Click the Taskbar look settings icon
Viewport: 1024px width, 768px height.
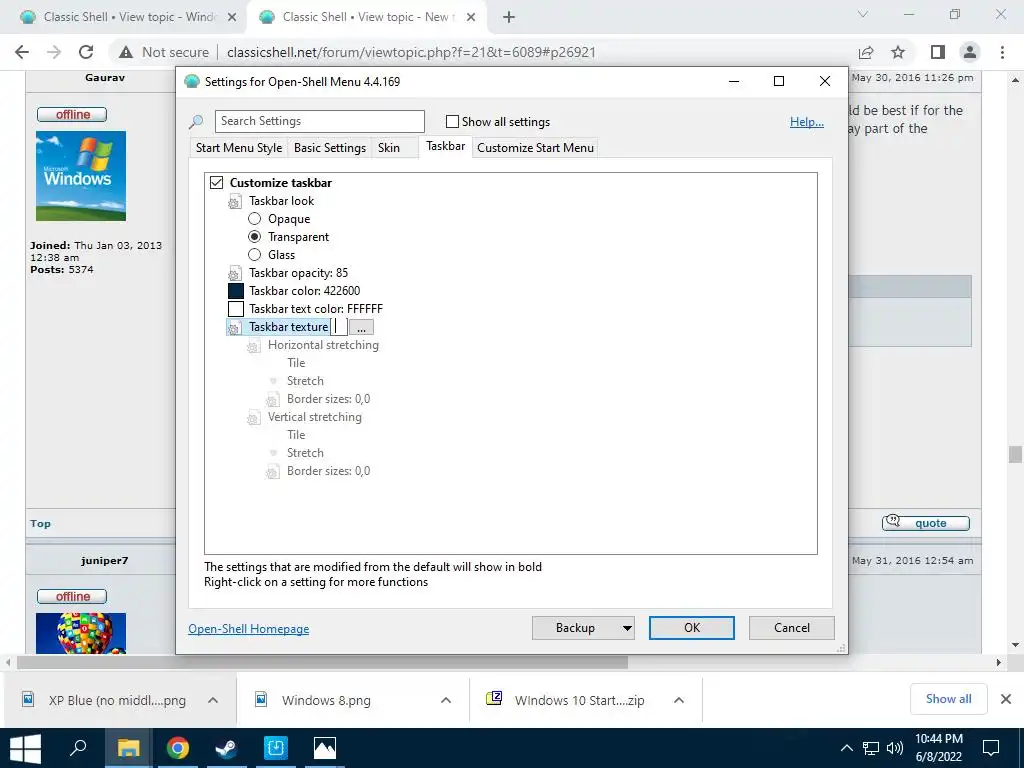(234, 202)
